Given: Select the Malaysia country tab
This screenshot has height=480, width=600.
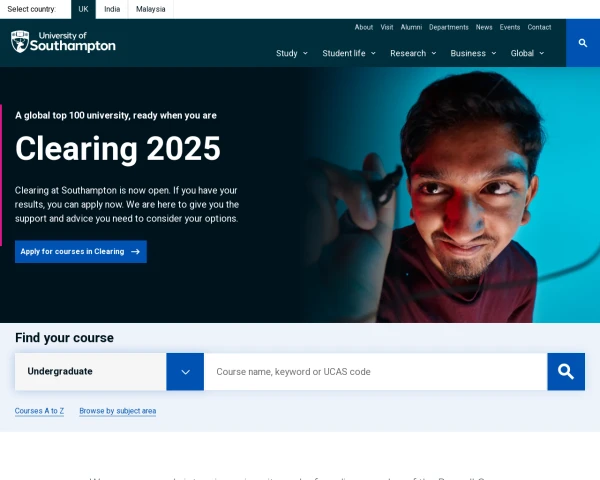Looking at the screenshot, I should click(x=151, y=9).
